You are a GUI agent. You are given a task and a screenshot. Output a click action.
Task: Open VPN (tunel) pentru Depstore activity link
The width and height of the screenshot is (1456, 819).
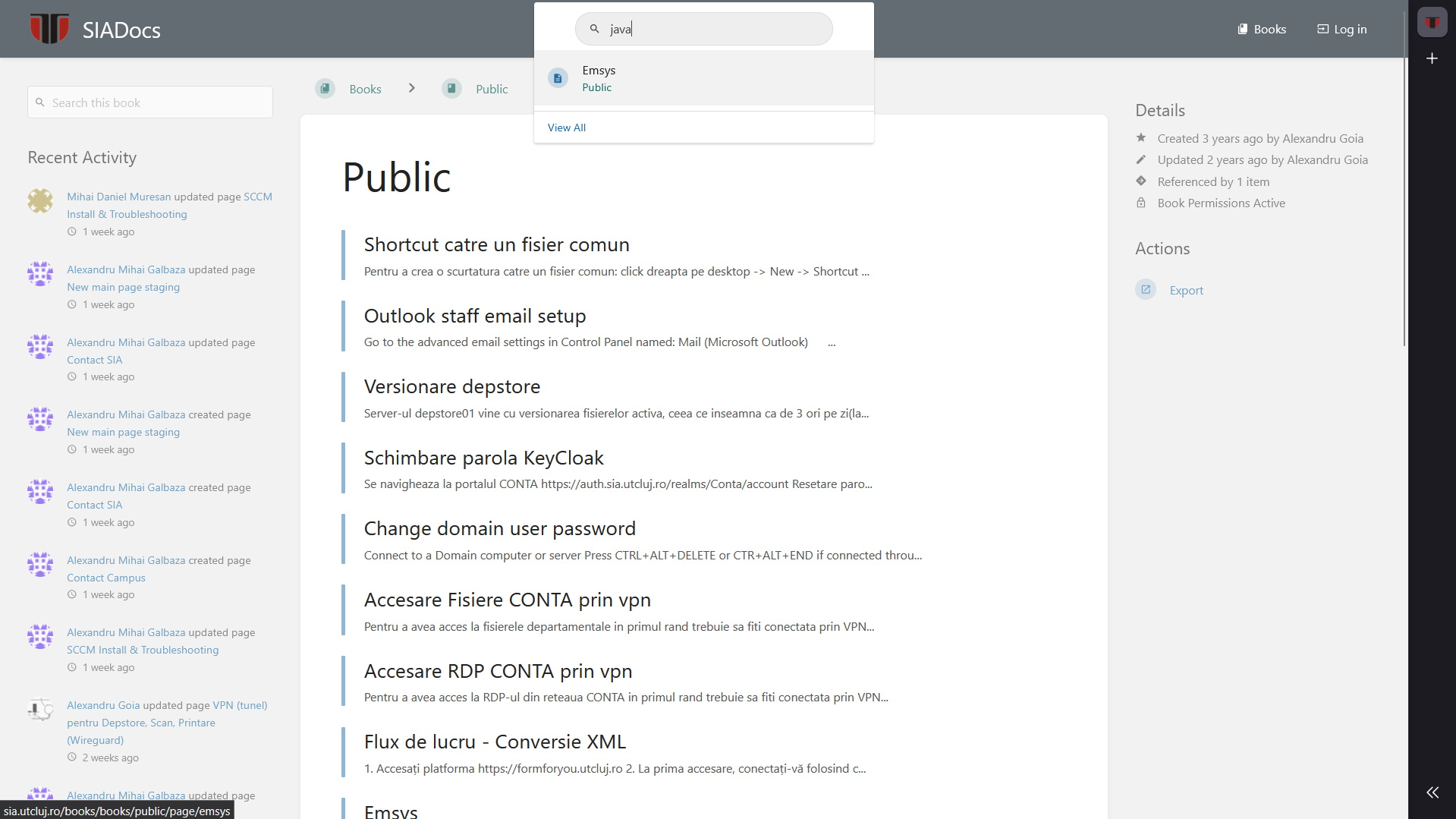pyautogui.click(x=167, y=723)
